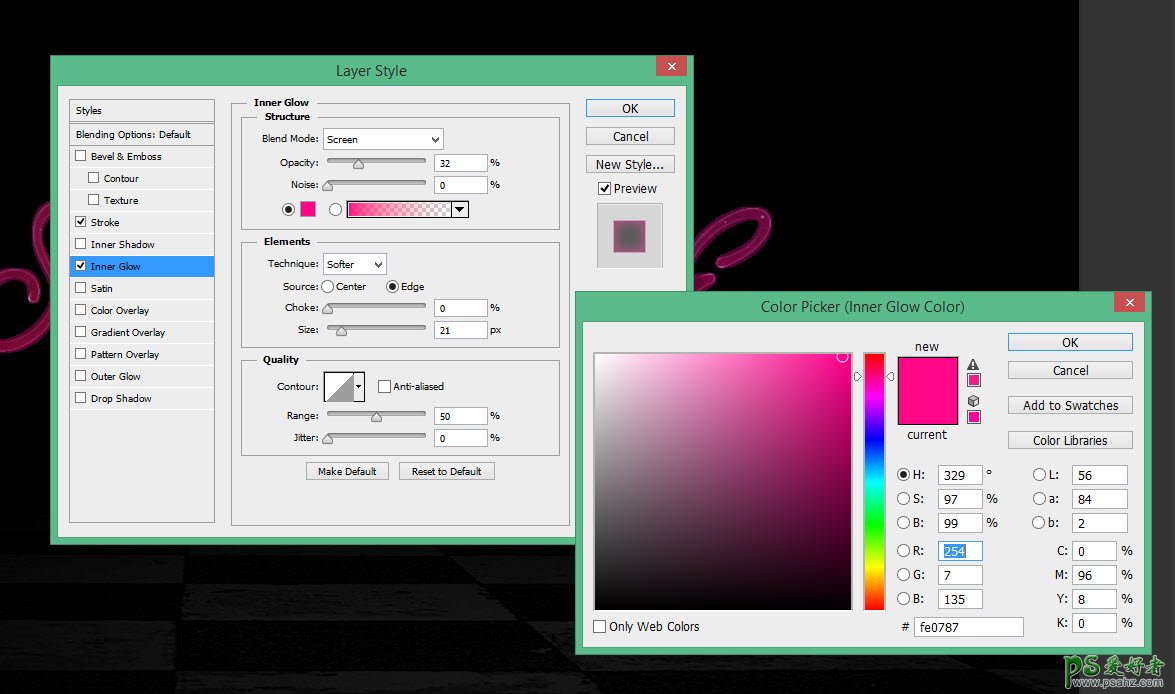
Task: Click Add to Swatches button
Action: tap(1070, 405)
